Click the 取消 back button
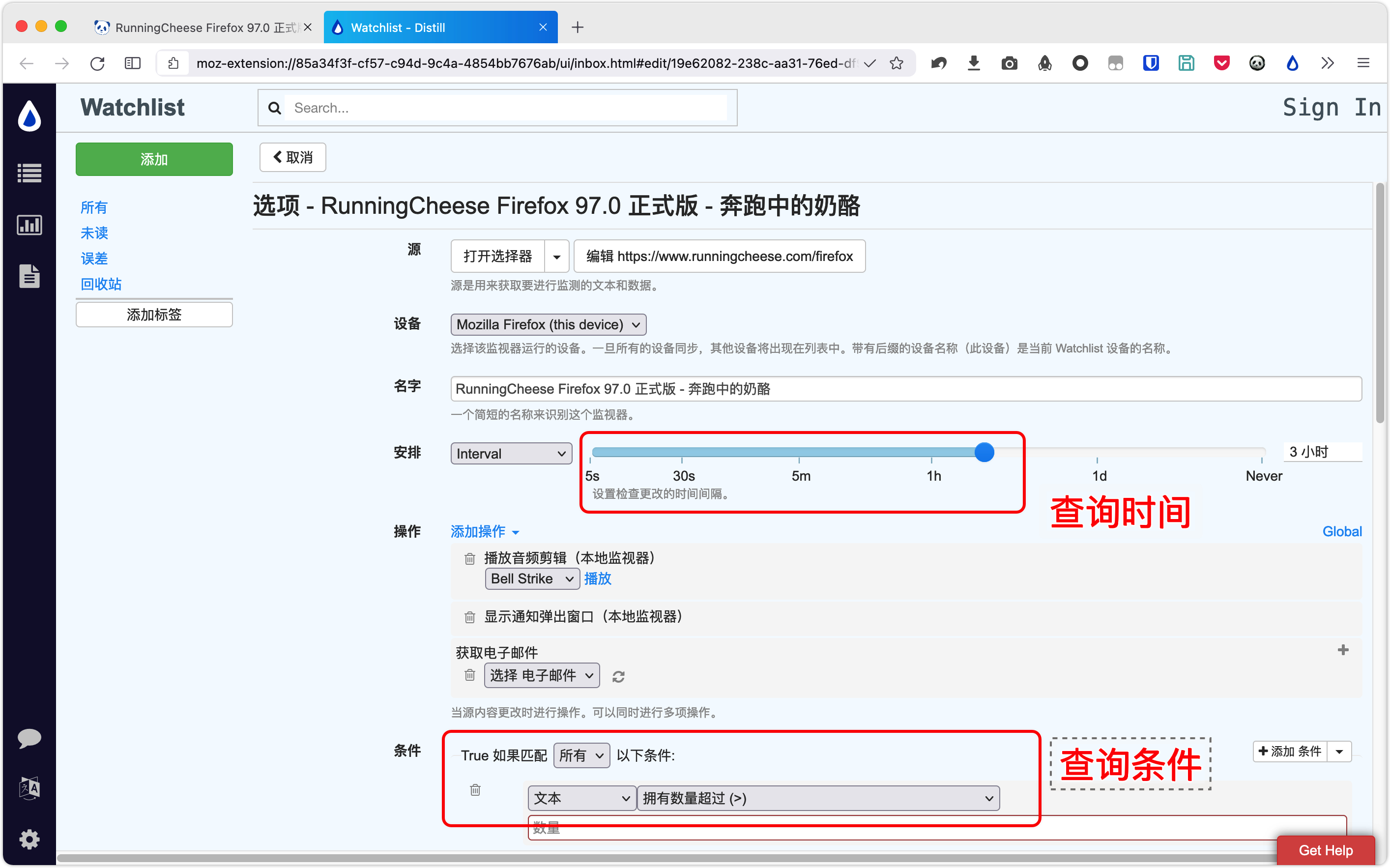This screenshot has height=868, width=1390. pos(292,157)
